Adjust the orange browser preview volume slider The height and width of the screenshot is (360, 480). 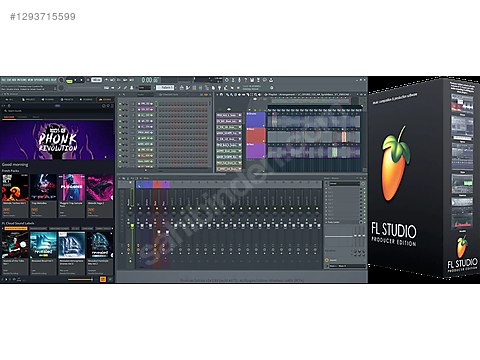tap(80, 279)
